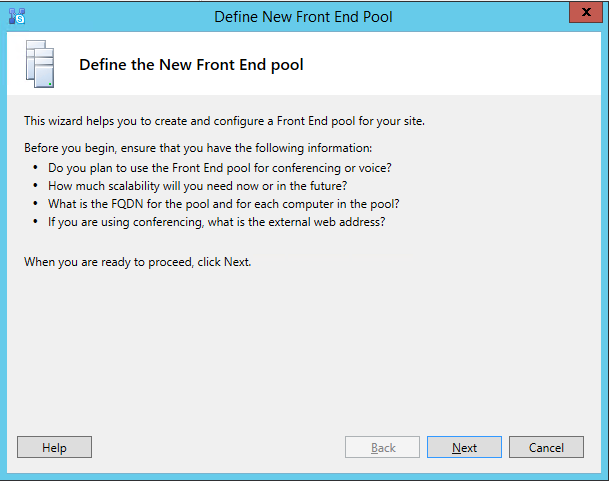The width and height of the screenshot is (609, 481).
Task: Click the 'Define the New Front End pool' heading
Action: [x=191, y=65]
